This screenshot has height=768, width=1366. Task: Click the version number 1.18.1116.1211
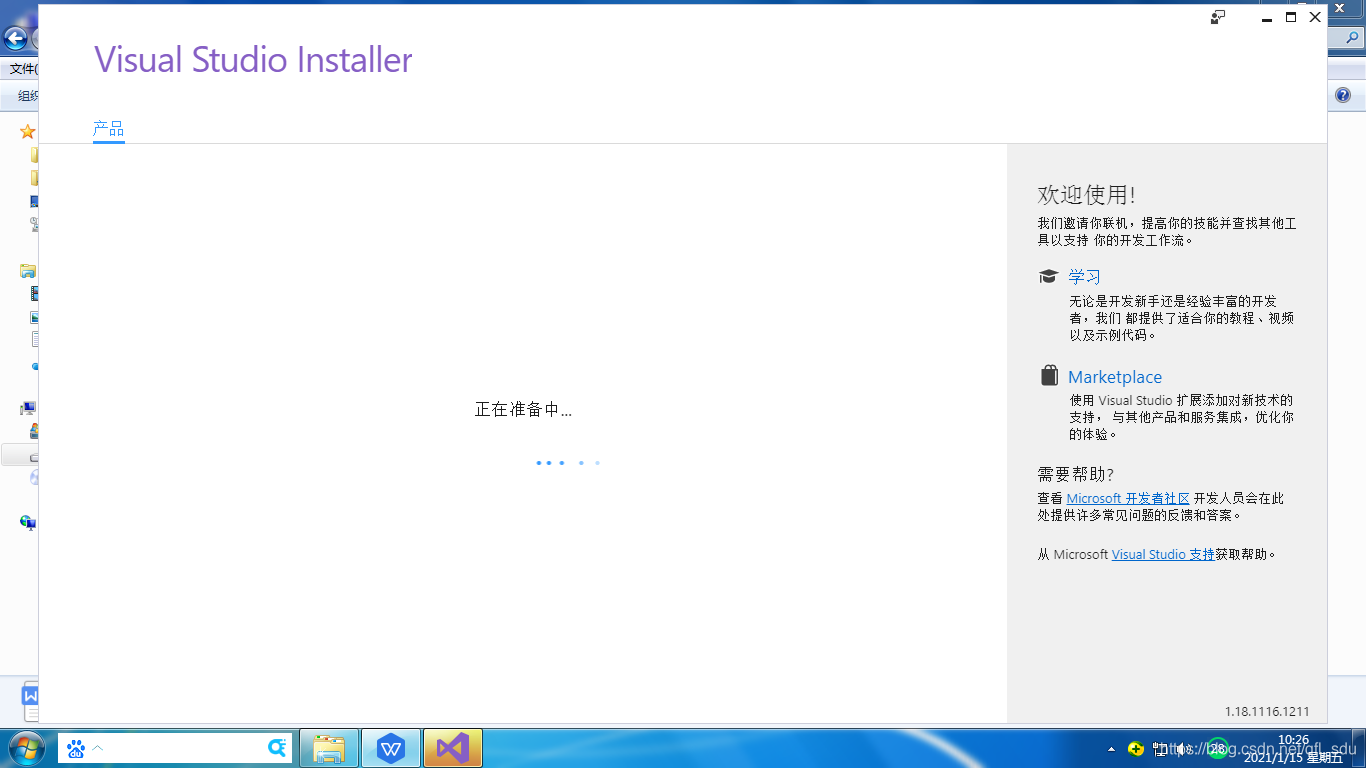(x=1267, y=712)
